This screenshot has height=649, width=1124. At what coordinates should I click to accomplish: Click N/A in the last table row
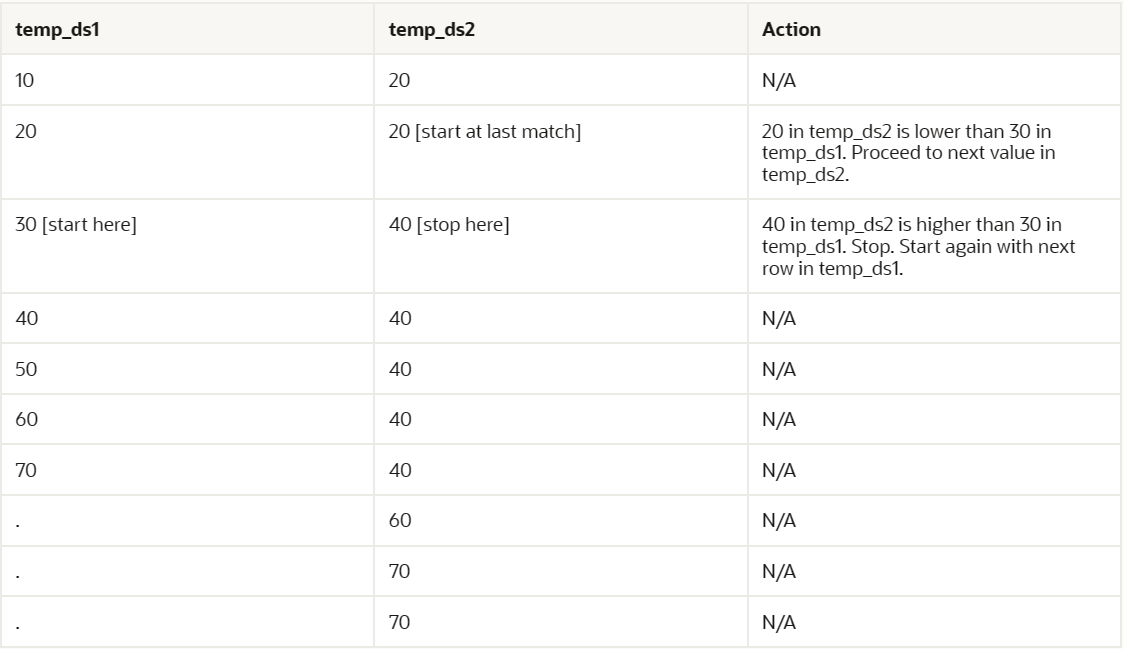pyautogui.click(x=779, y=621)
